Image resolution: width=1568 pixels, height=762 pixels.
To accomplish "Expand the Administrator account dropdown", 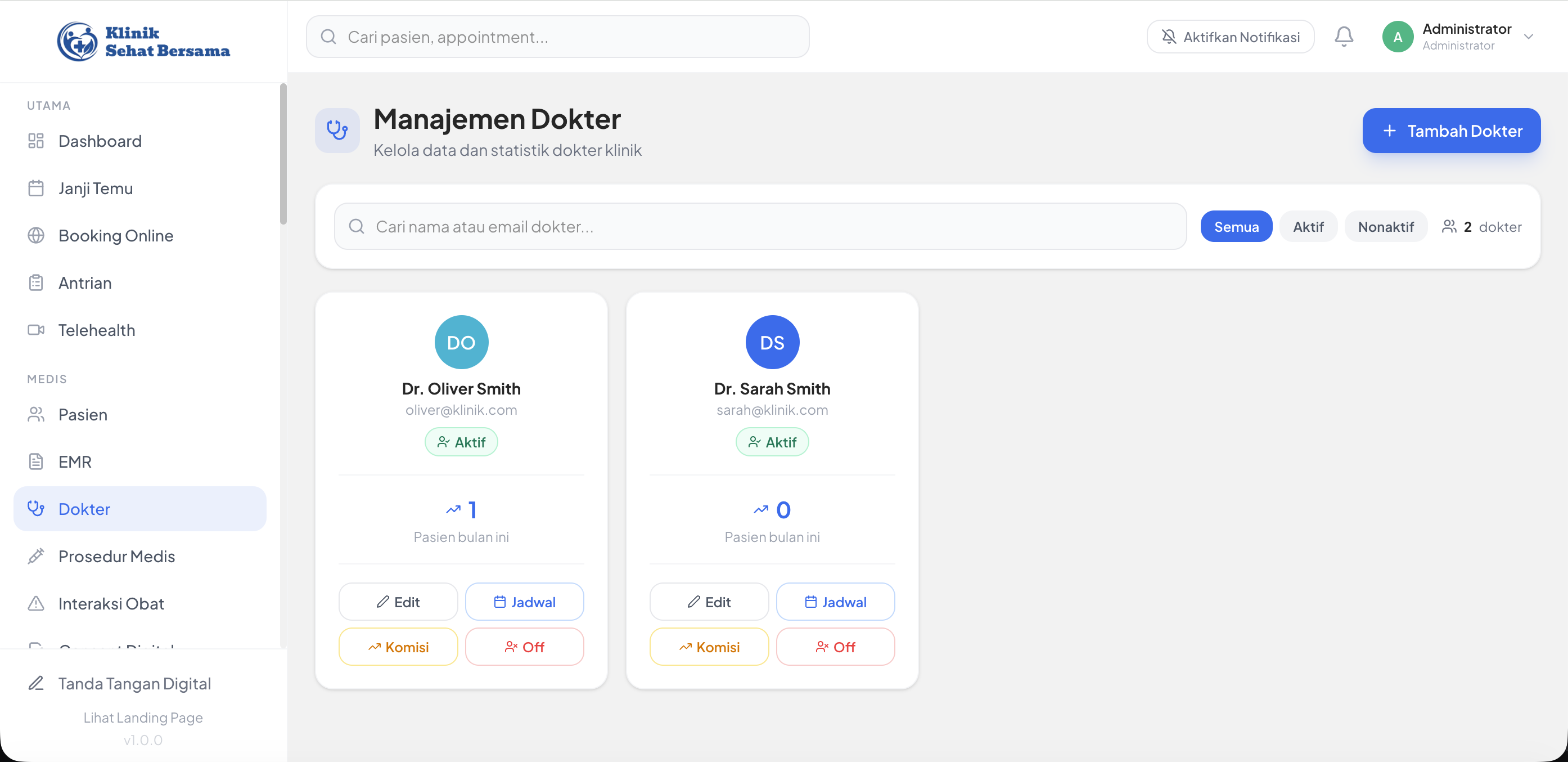I will click(x=1528, y=37).
